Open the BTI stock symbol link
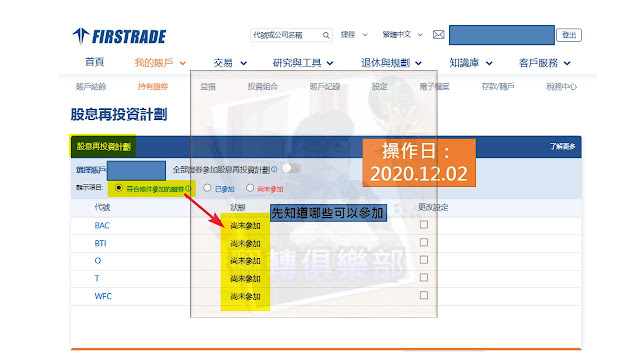 [100, 243]
